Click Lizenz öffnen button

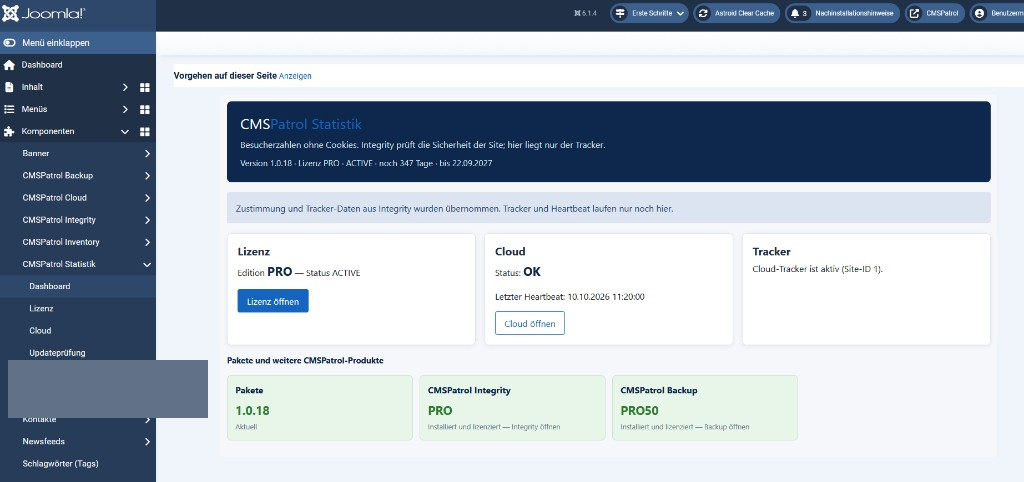pos(273,301)
